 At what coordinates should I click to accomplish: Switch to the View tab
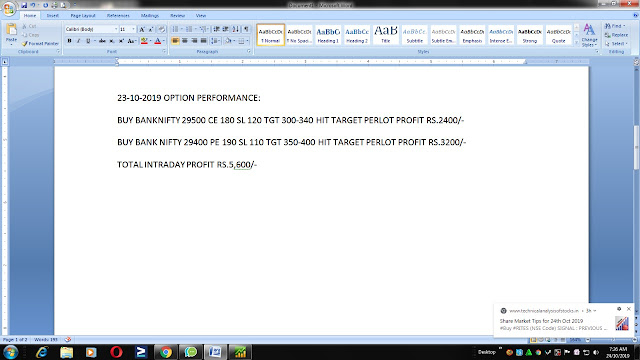pos(201,16)
